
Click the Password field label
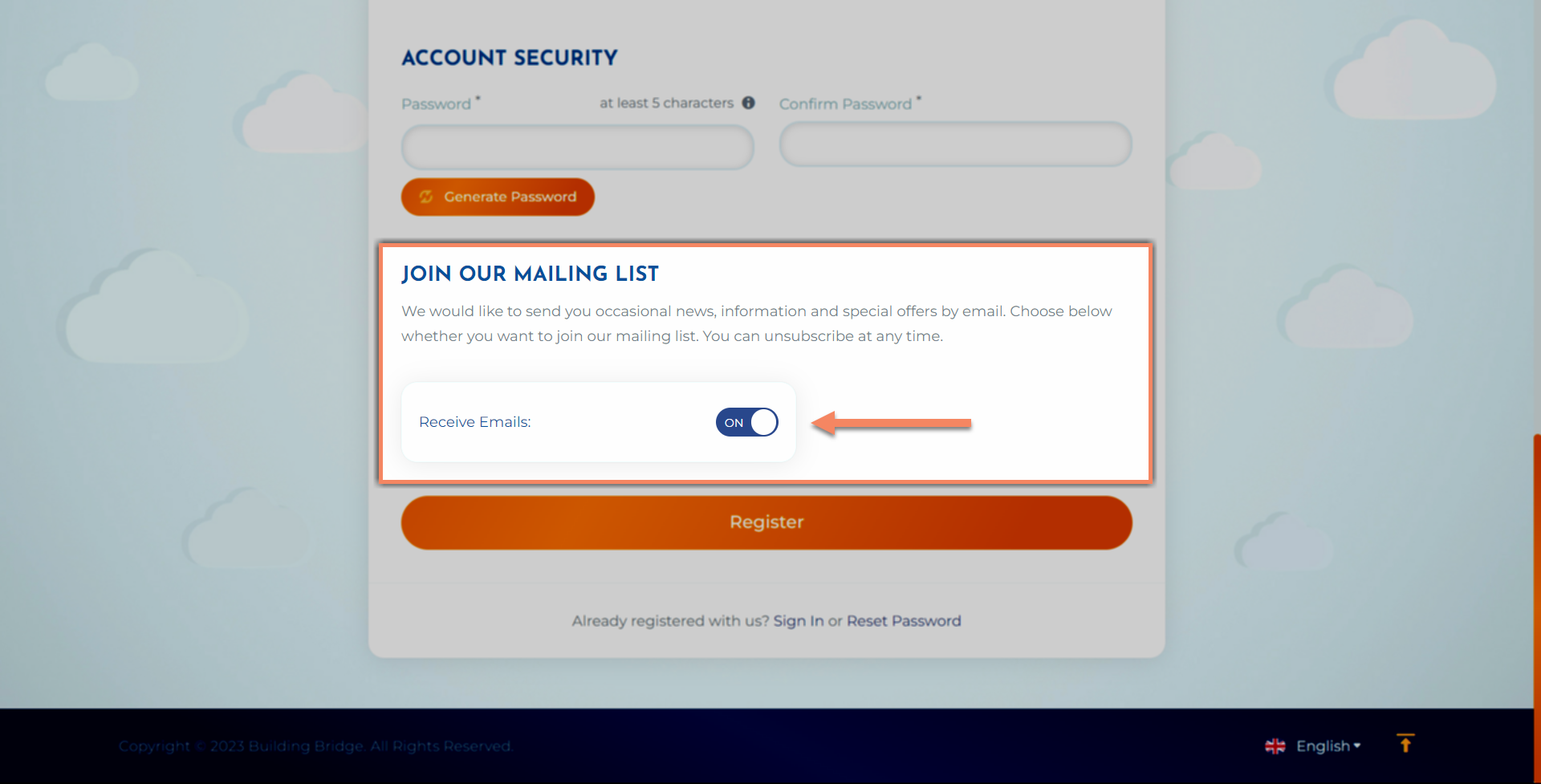click(x=436, y=104)
